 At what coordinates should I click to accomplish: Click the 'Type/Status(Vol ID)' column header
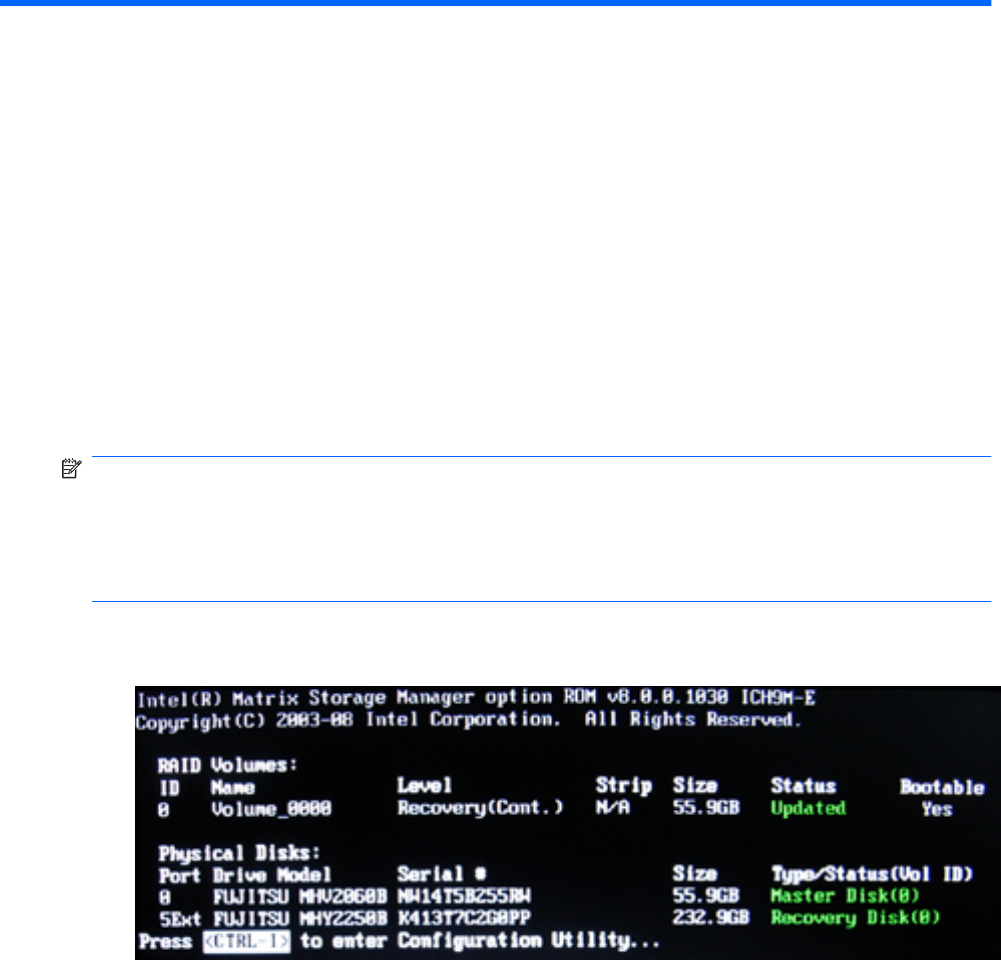click(x=872, y=874)
